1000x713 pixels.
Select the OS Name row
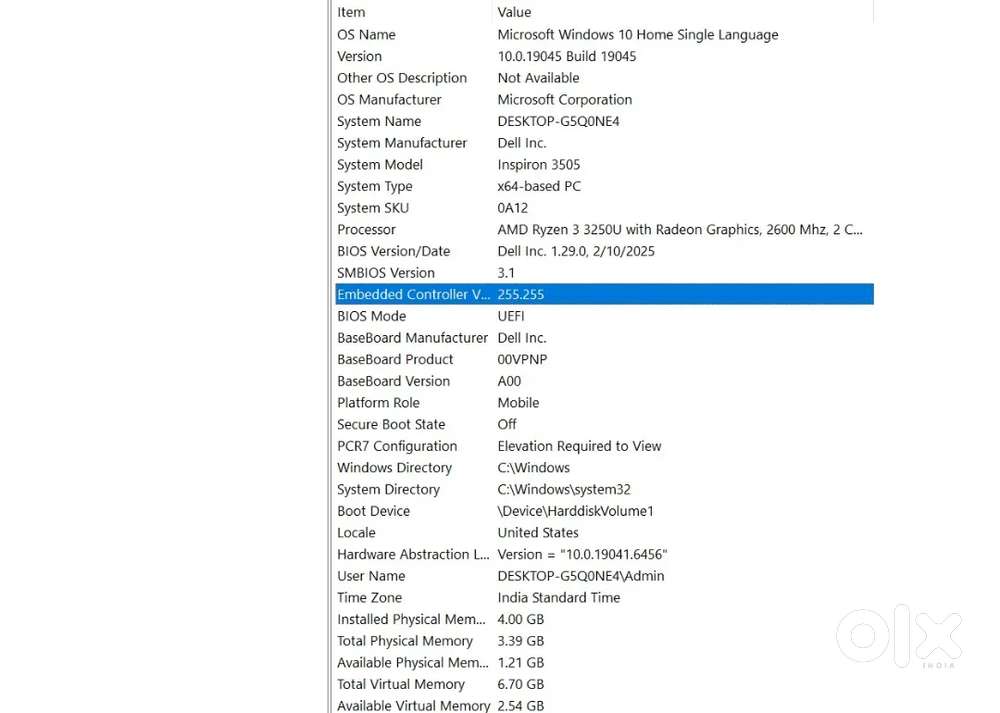click(605, 34)
